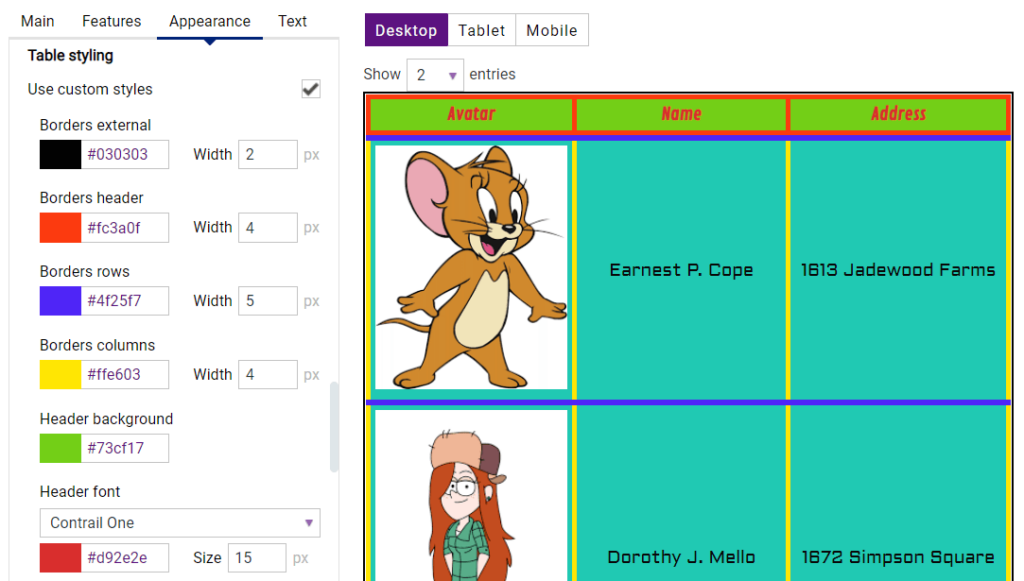Open the yellow Borders columns color swatch
The image size is (1024, 581).
[60, 375]
